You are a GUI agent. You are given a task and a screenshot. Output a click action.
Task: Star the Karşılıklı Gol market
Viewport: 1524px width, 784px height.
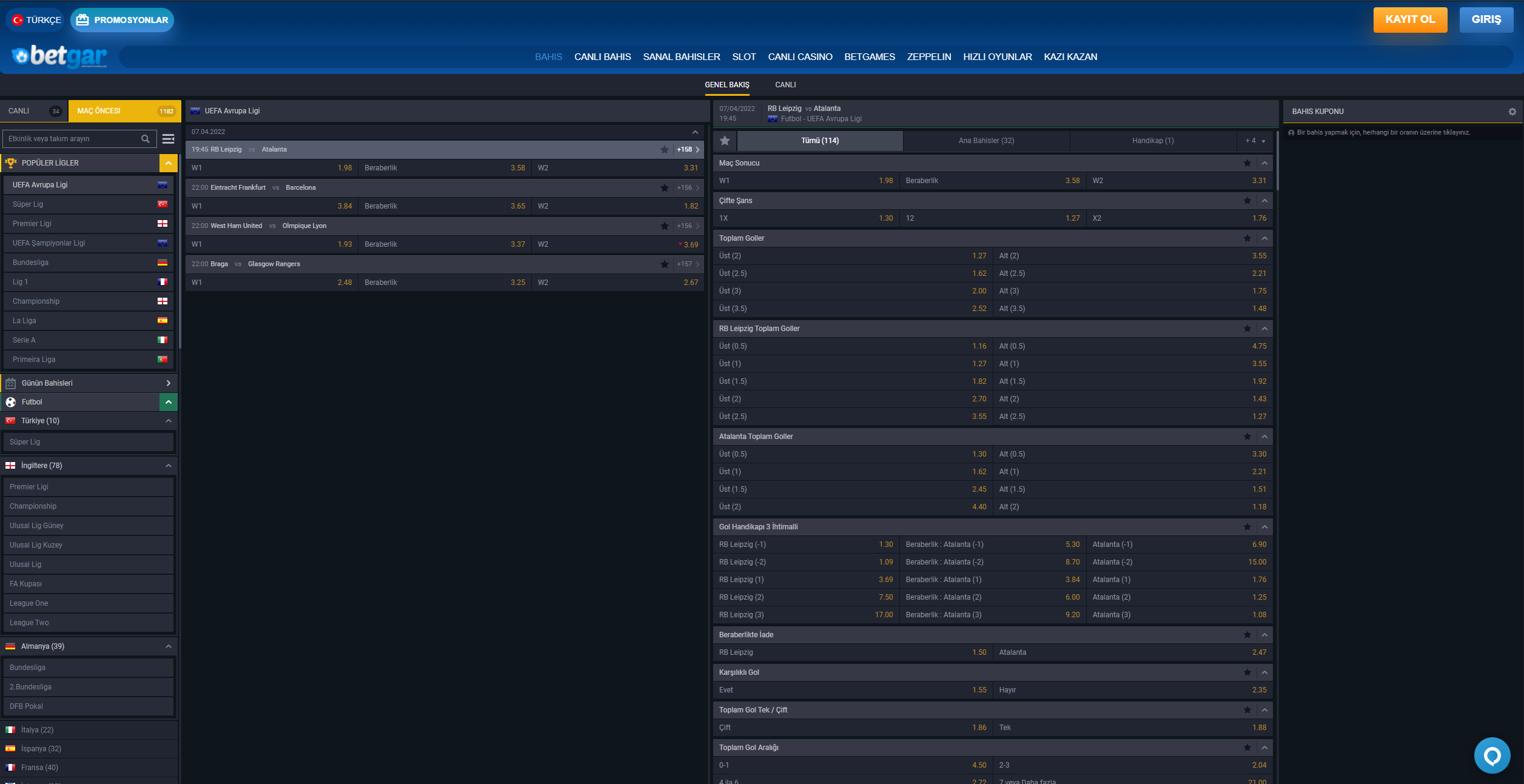point(1247,672)
